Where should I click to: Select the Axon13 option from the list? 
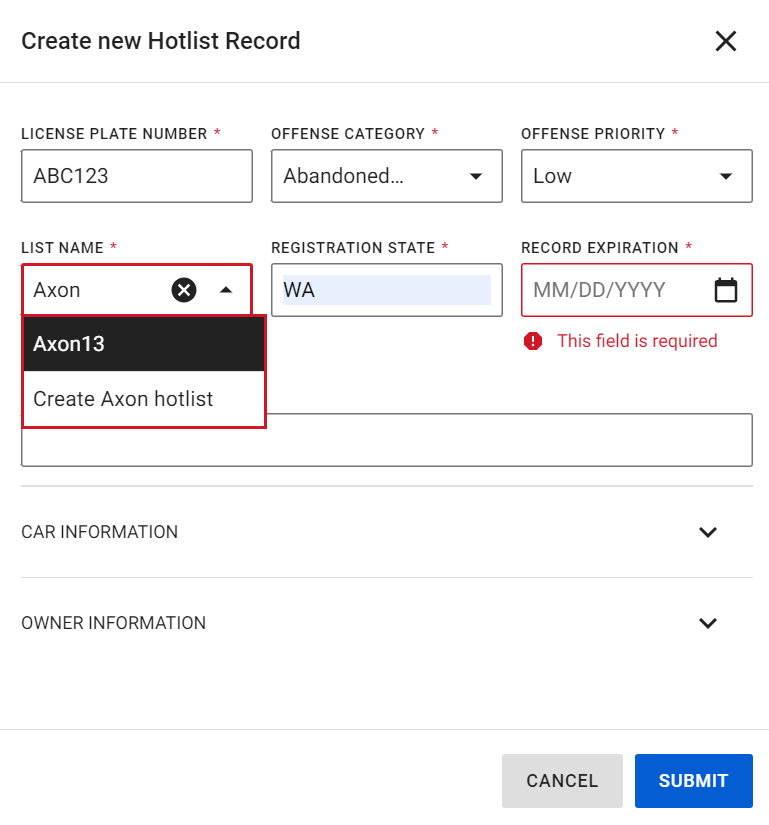coord(143,344)
